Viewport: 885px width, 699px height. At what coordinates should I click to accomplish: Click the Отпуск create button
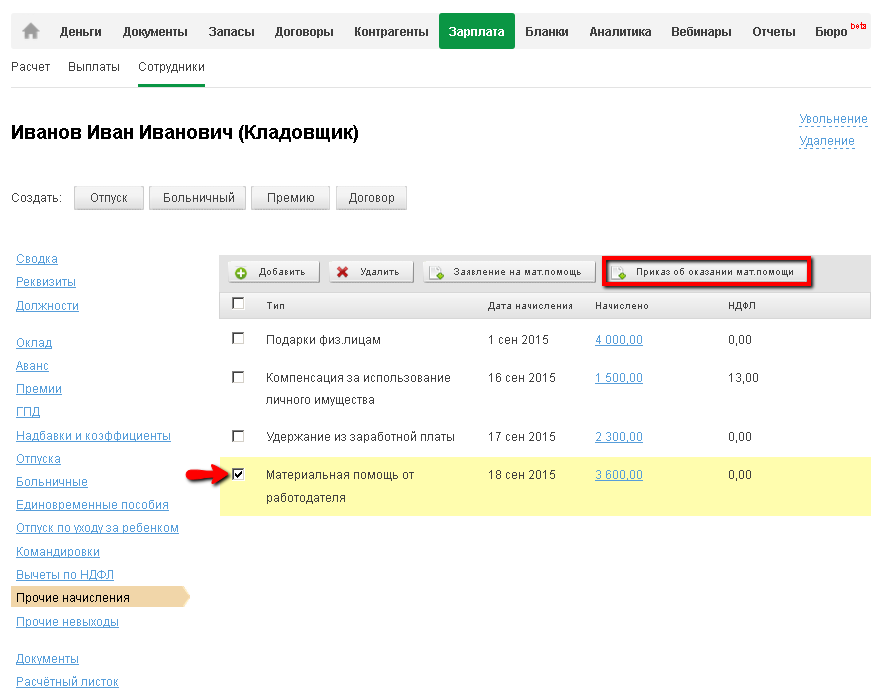109,198
